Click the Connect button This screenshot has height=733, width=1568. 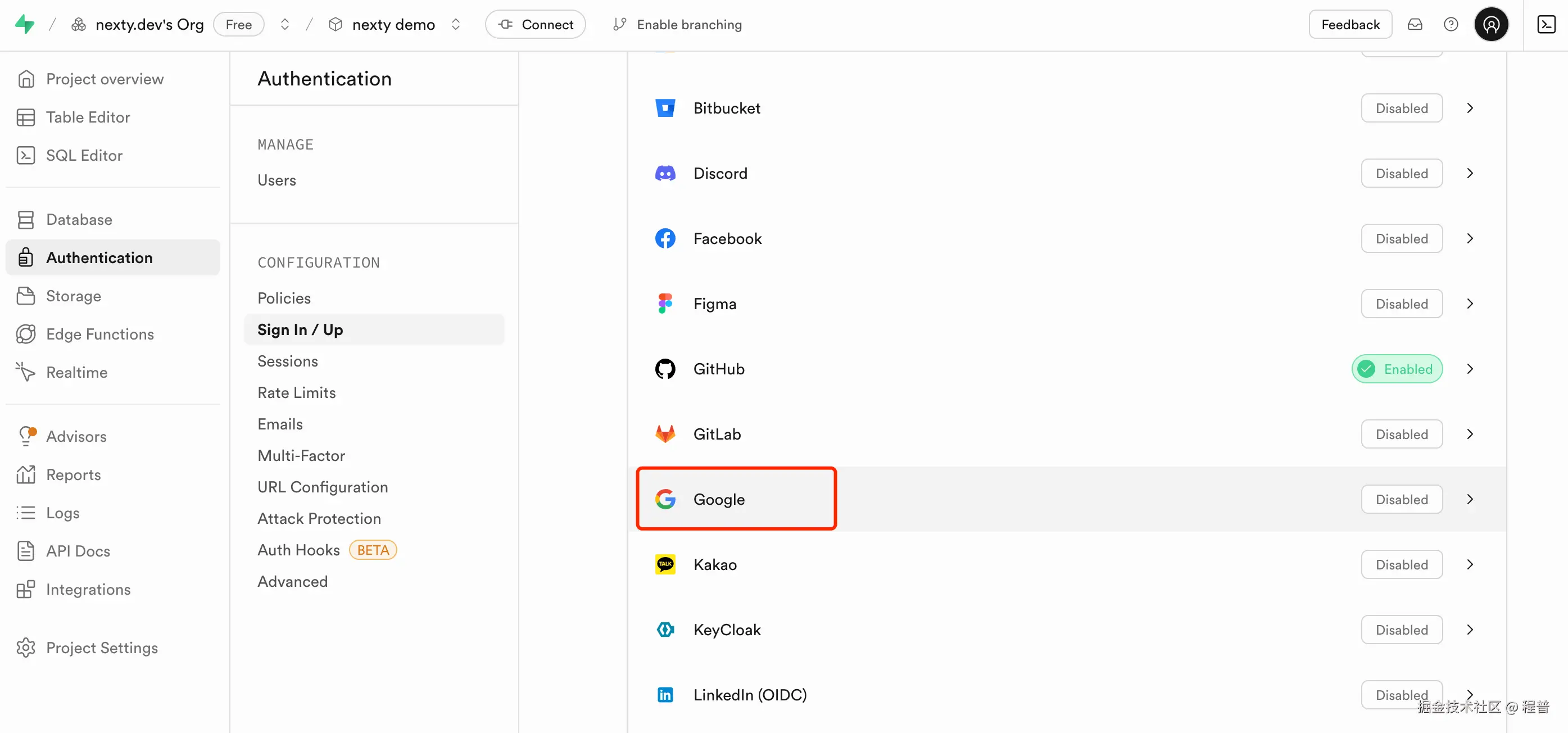pyautogui.click(x=535, y=24)
